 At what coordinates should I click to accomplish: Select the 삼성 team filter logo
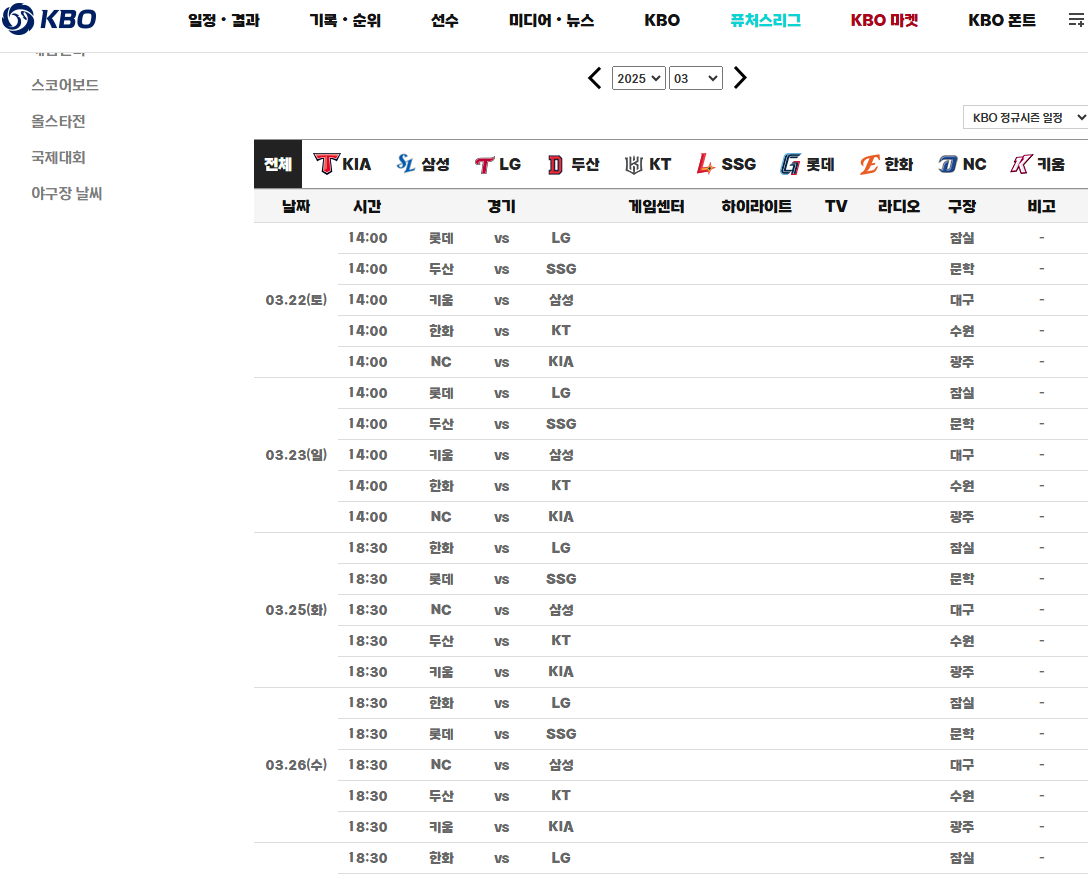click(422, 163)
